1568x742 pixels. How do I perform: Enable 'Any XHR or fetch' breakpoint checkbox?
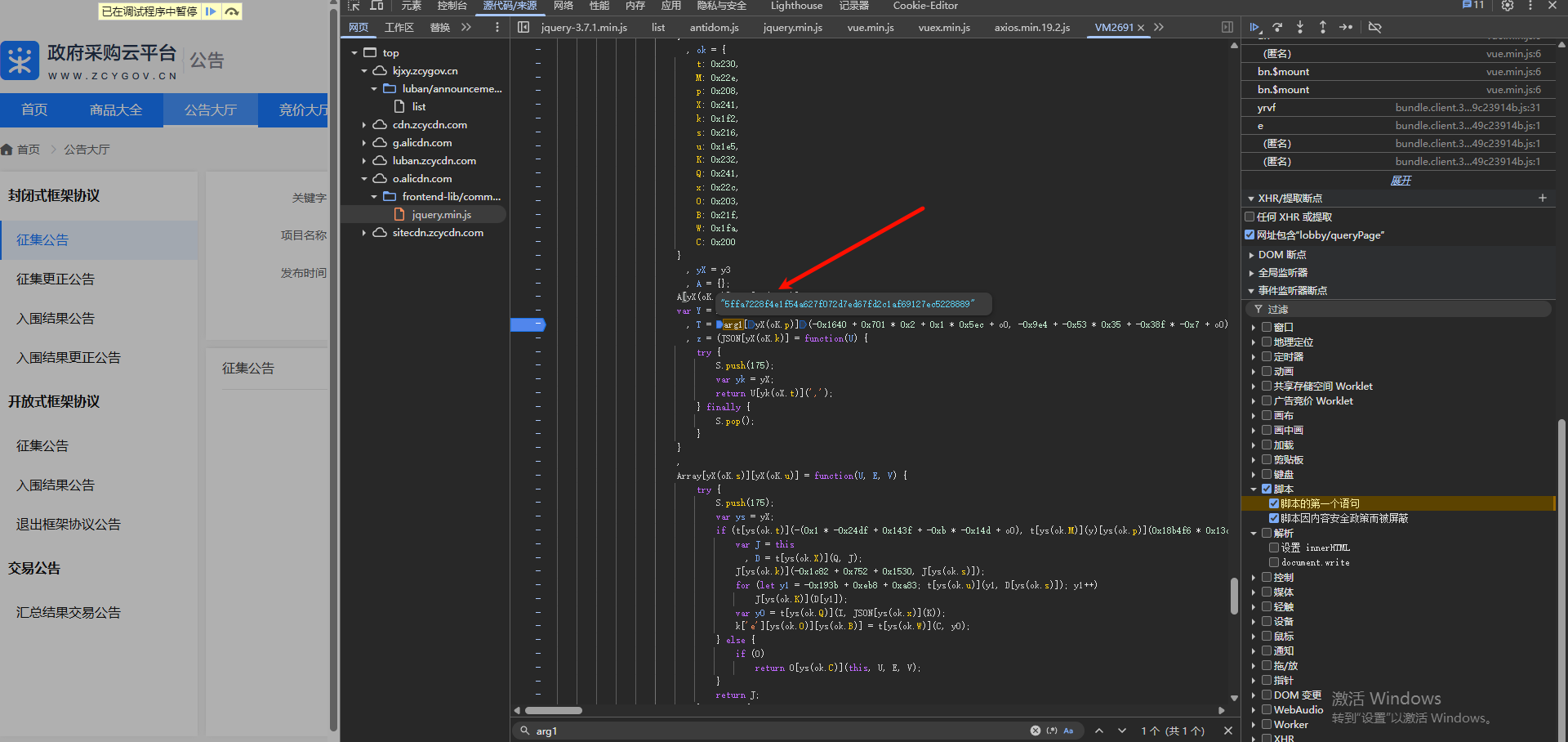(1249, 217)
